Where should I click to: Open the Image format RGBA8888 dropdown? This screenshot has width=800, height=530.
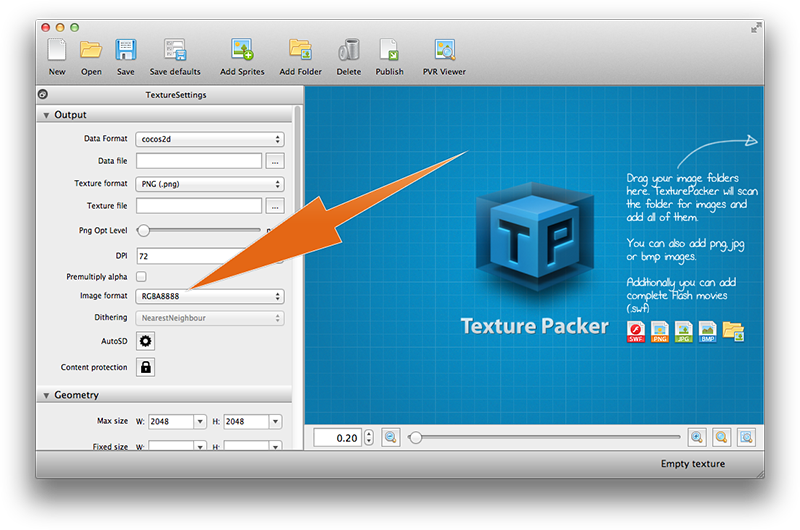coord(209,296)
